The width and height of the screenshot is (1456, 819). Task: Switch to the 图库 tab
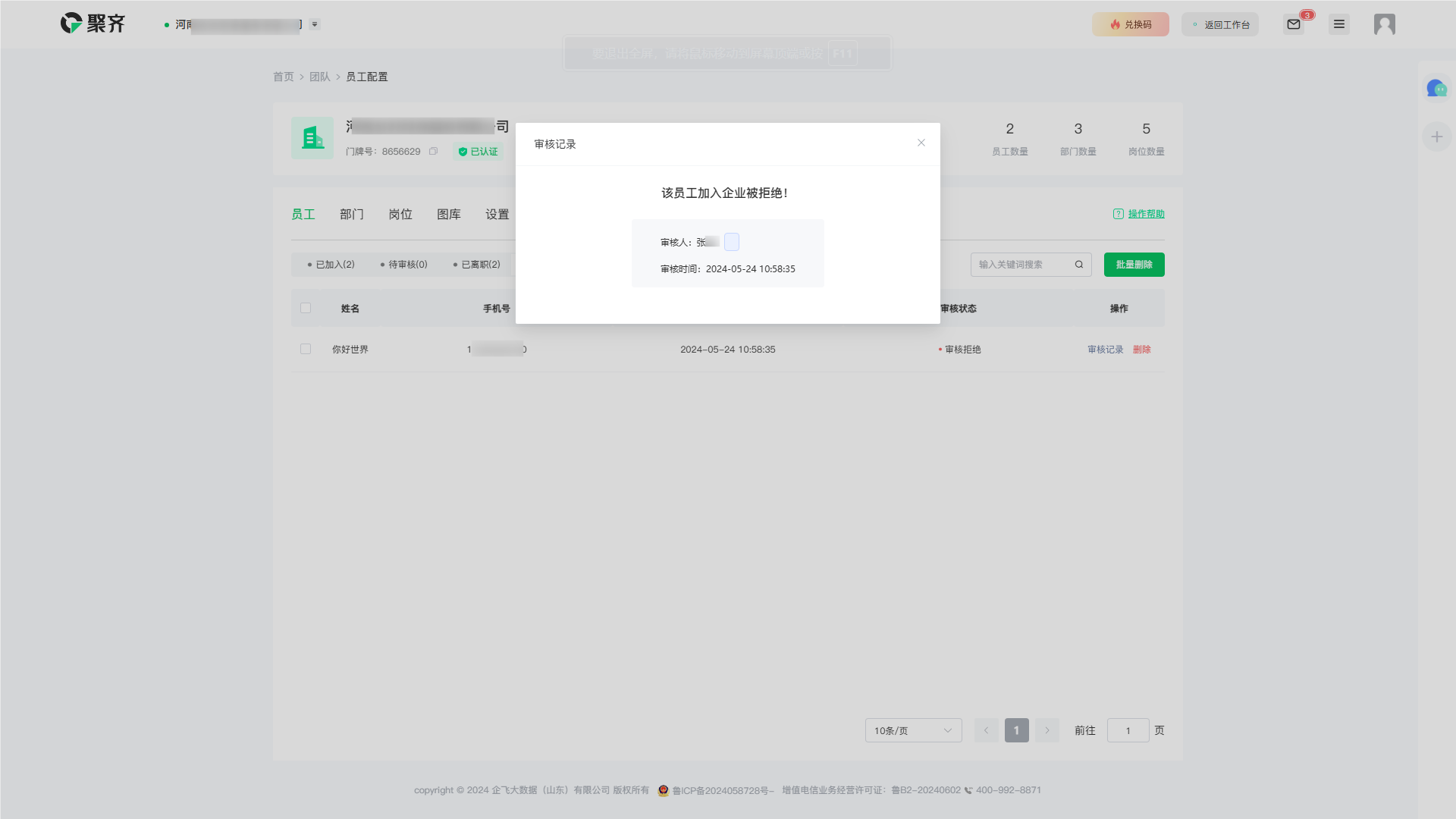(x=449, y=215)
